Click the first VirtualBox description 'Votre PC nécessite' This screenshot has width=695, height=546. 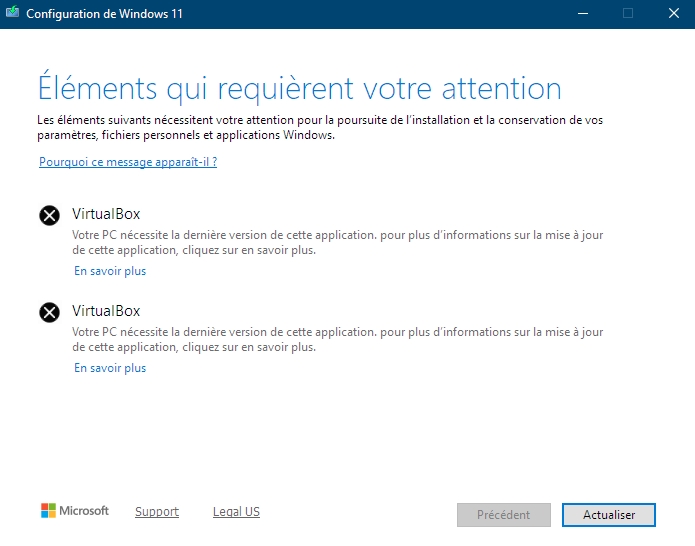click(x=338, y=242)
